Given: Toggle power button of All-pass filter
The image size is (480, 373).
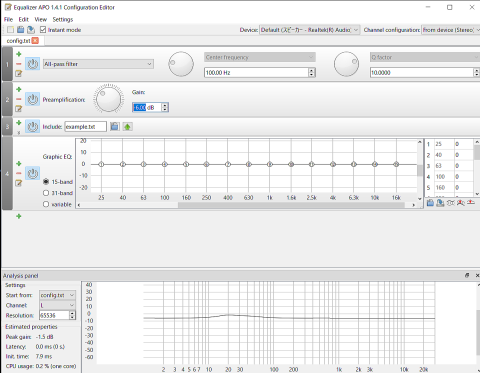Looking at the screenshot, I should (32, 64).
